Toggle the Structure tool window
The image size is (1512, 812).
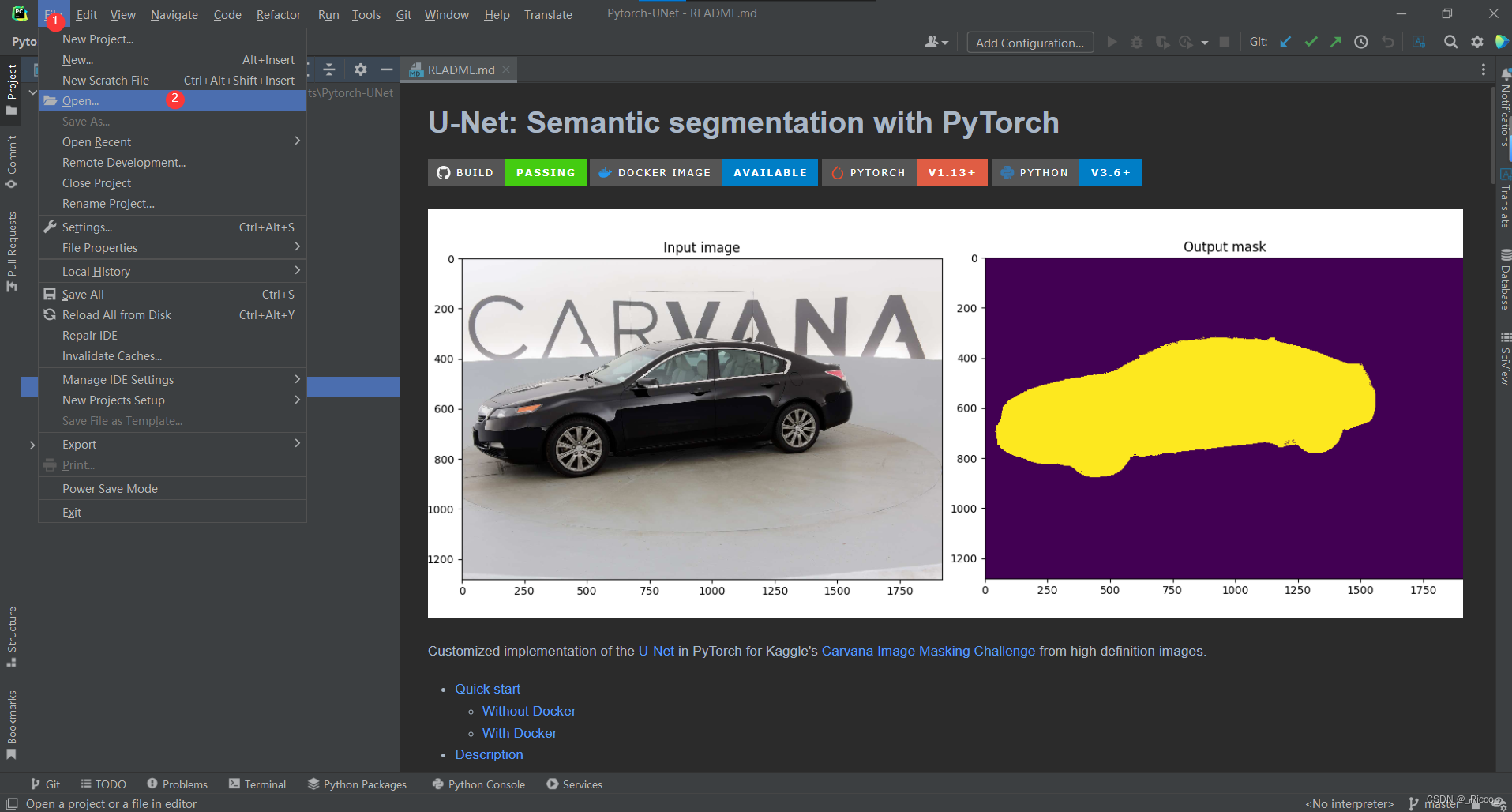click(11, 637)
